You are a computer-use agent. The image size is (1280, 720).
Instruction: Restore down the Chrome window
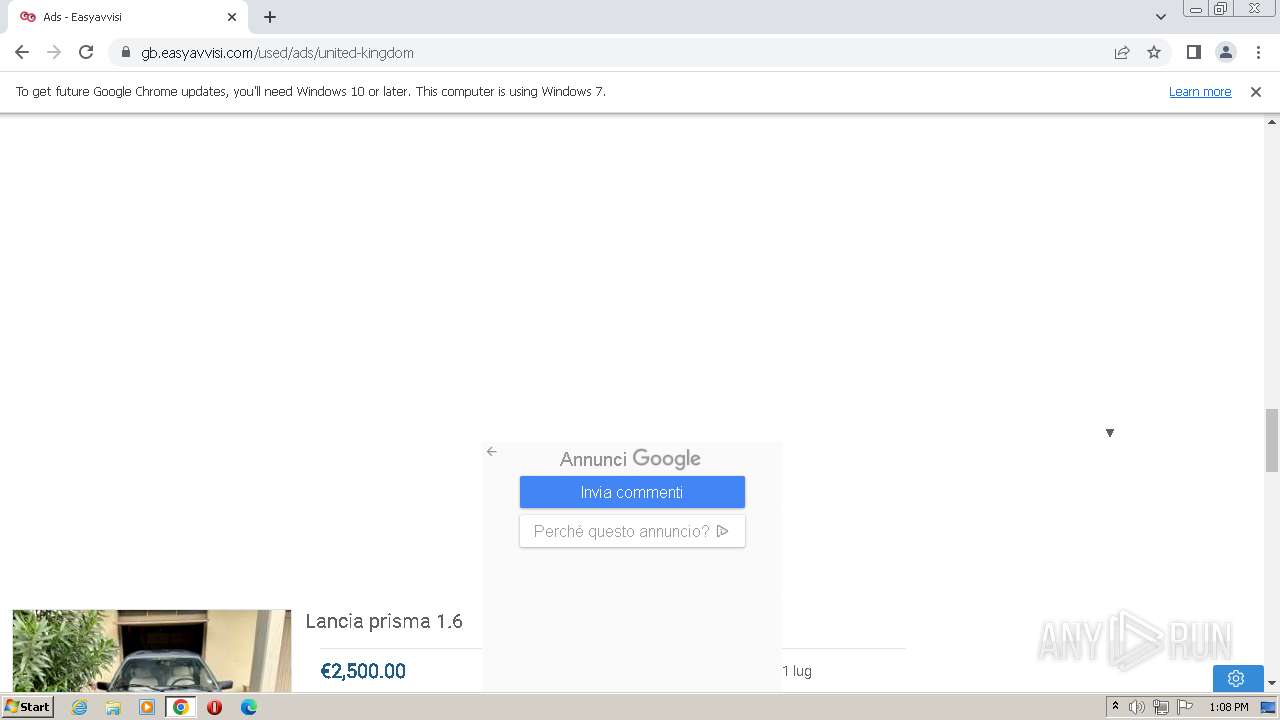(1221, 8)
